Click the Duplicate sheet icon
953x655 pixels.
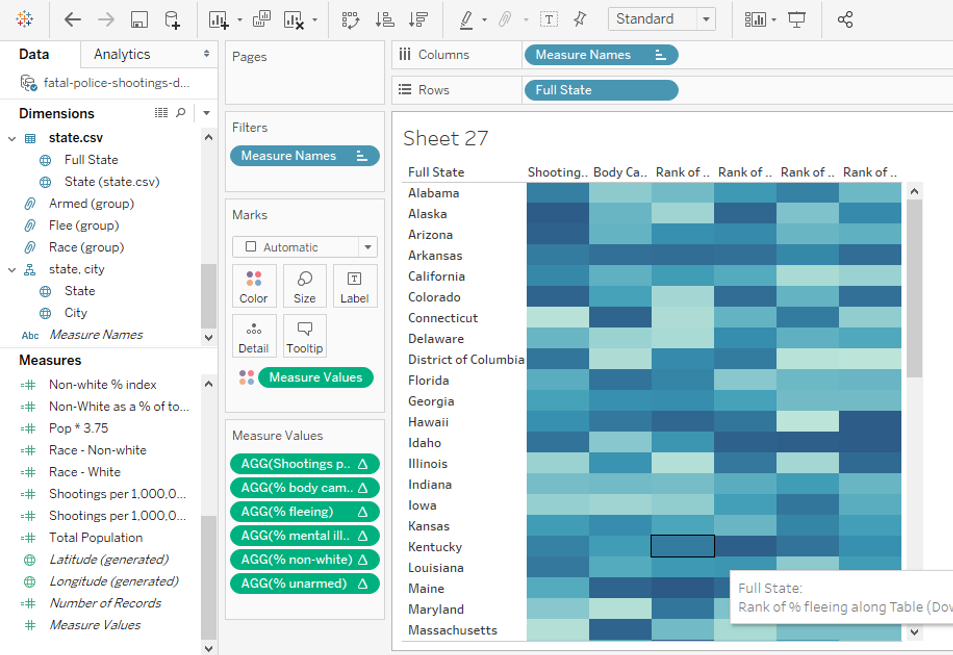pos(261,19)
